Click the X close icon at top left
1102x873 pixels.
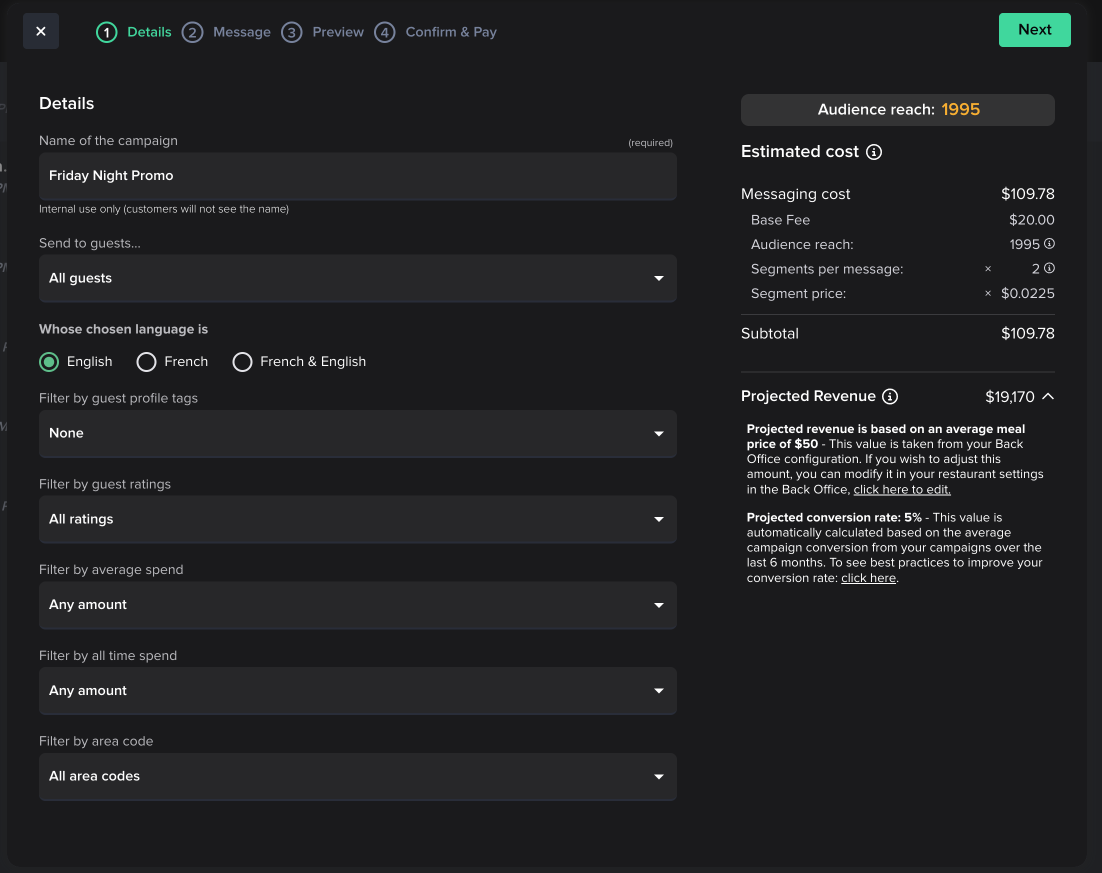(x=41, y=31)
